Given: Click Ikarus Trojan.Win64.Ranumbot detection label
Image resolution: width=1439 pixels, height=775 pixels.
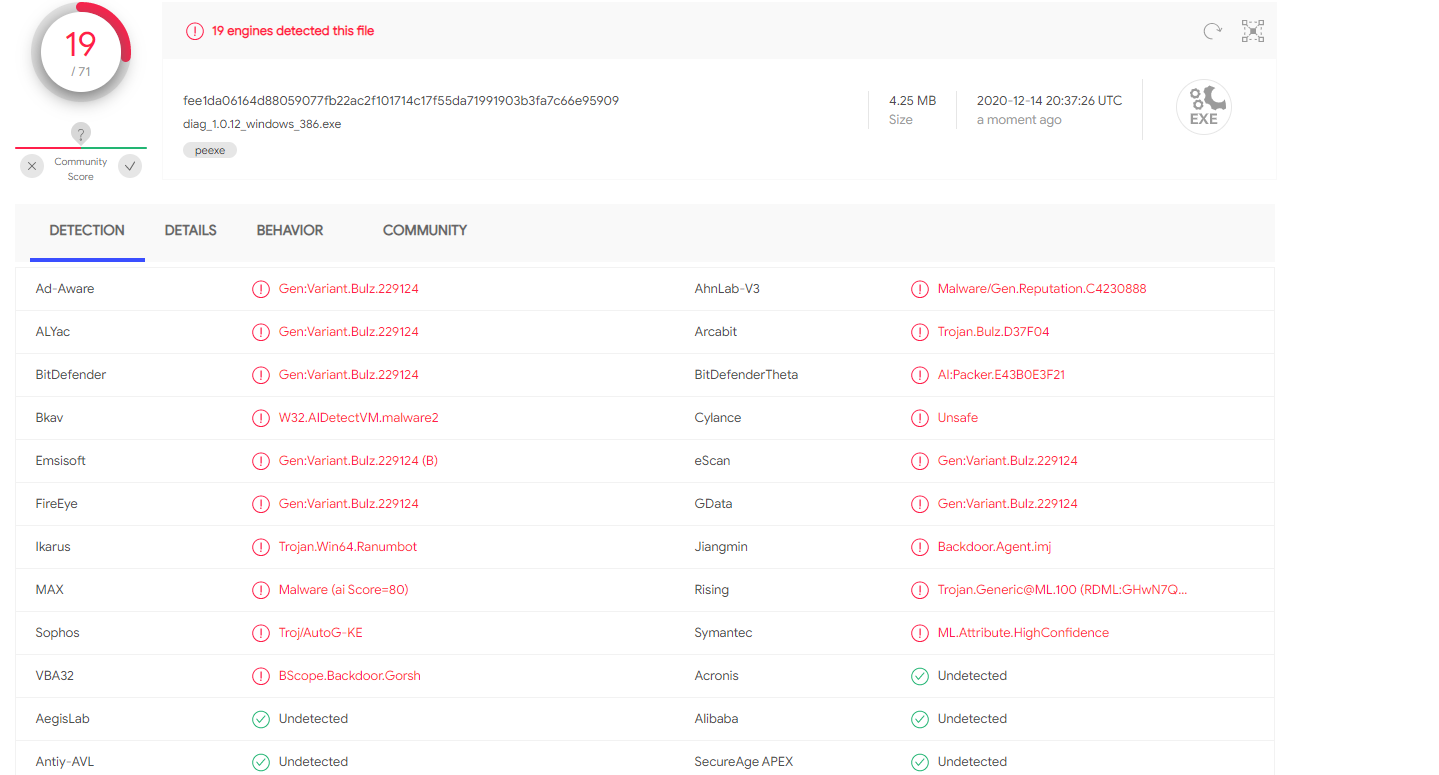Looking at the screenshot, I should [x=348, y=547].
